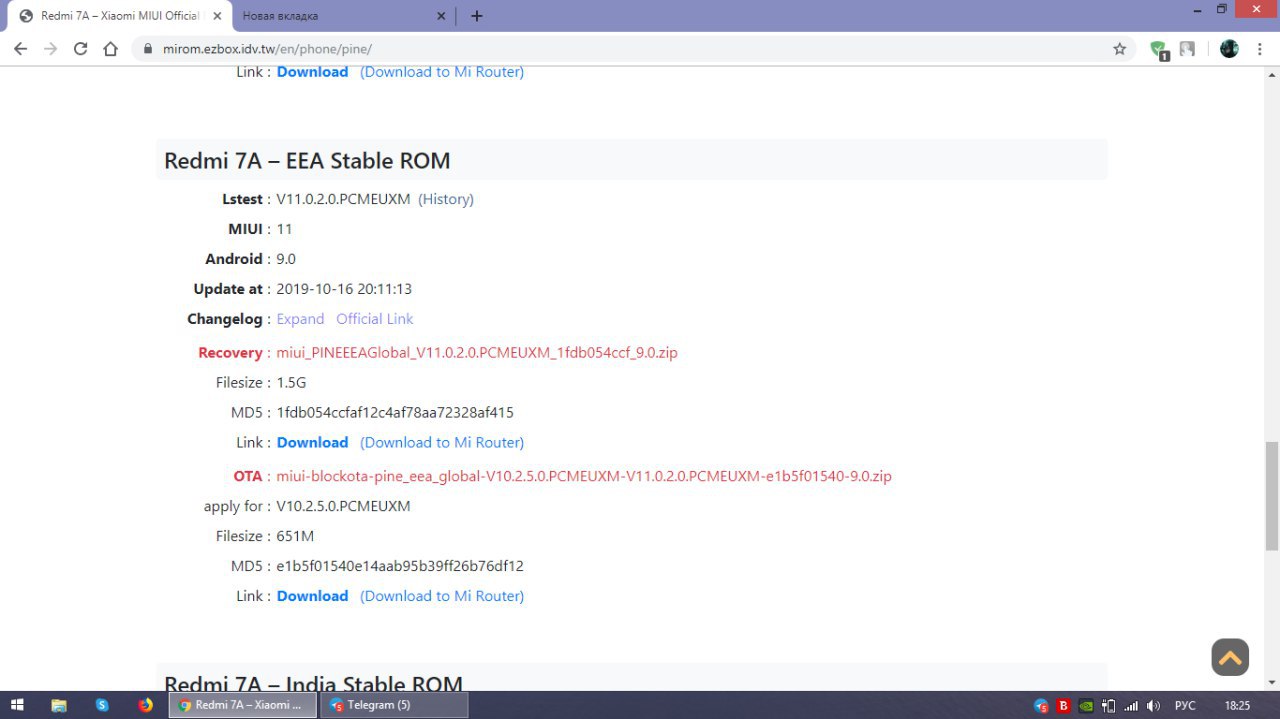Click the update time 2019-10-16 20:11:13
This screenshot has height=719, width=1280.
tap(344, 289)
